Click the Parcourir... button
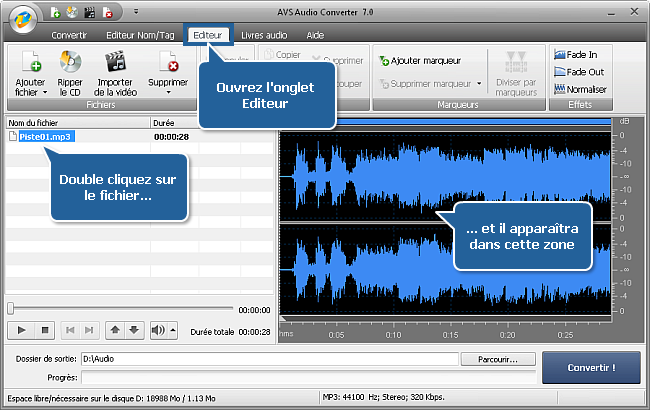Image resolution: width=650 pixels, height=410 pixels. click(498, 358)
